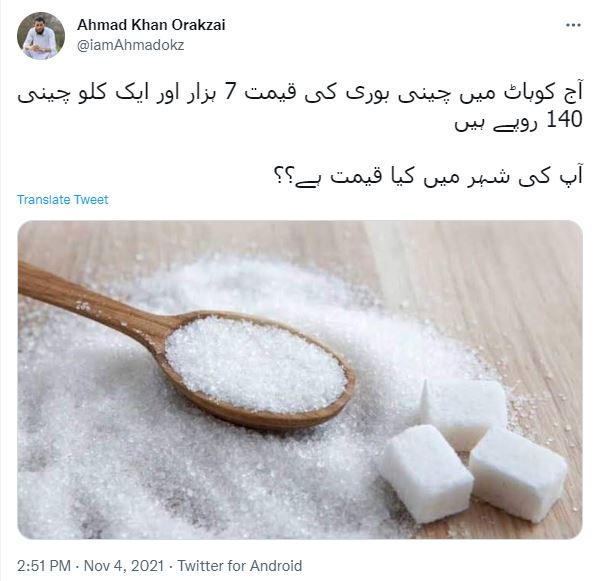
Task: Click the sugar cubes in the photo
Action: (474, 453)
